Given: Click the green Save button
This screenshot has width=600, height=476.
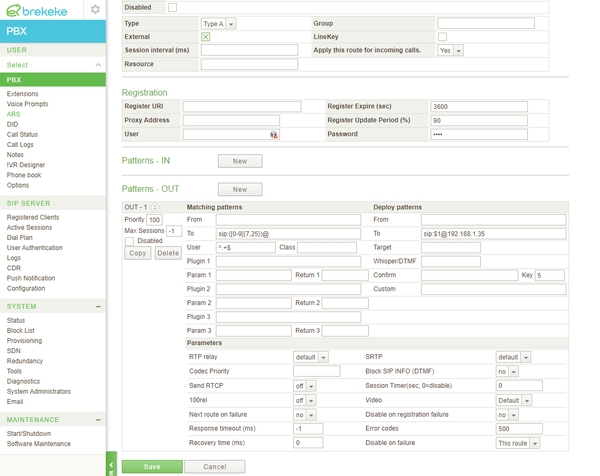Looking at the screenshot, I should [152, 466].
